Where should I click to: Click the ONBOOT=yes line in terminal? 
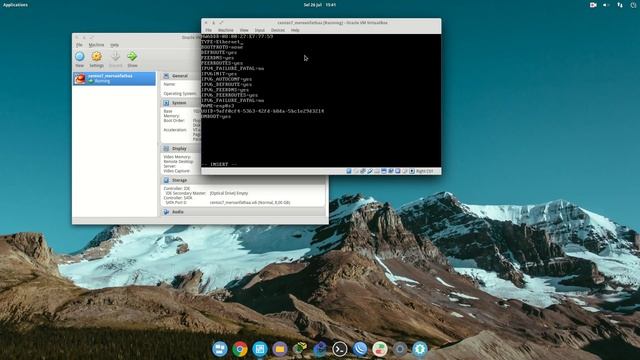[x=216, y=116]
